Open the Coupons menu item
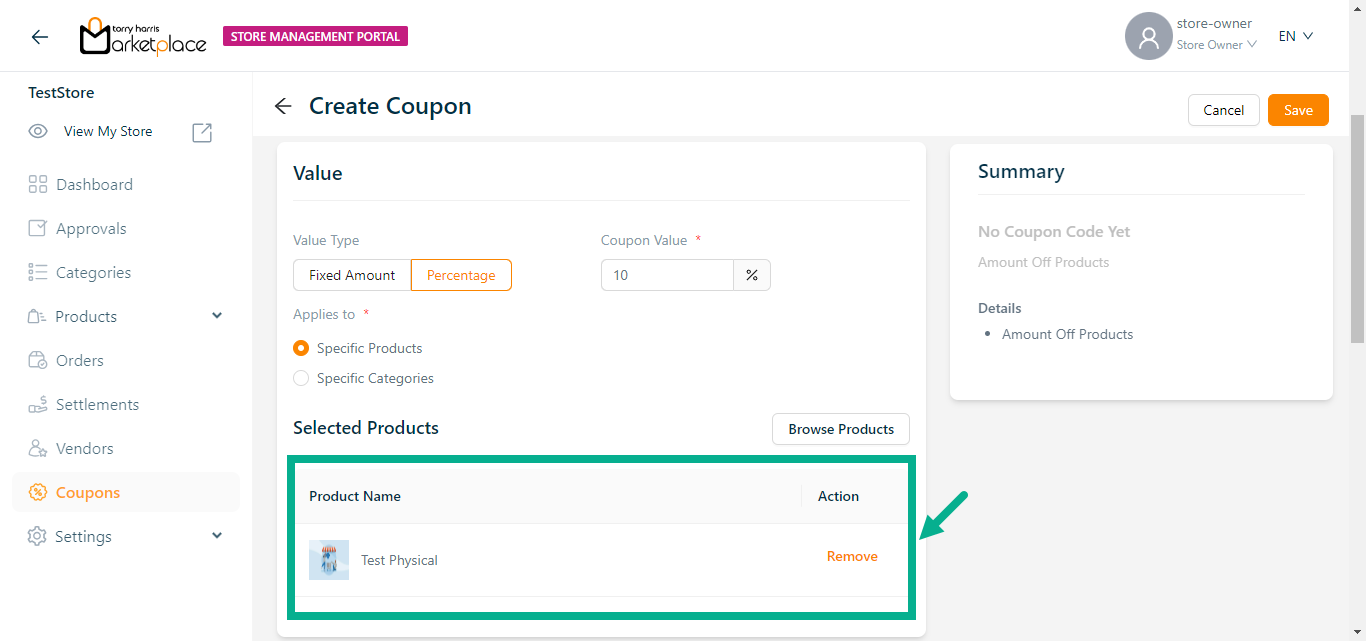1366x641 pixels. 88,492
